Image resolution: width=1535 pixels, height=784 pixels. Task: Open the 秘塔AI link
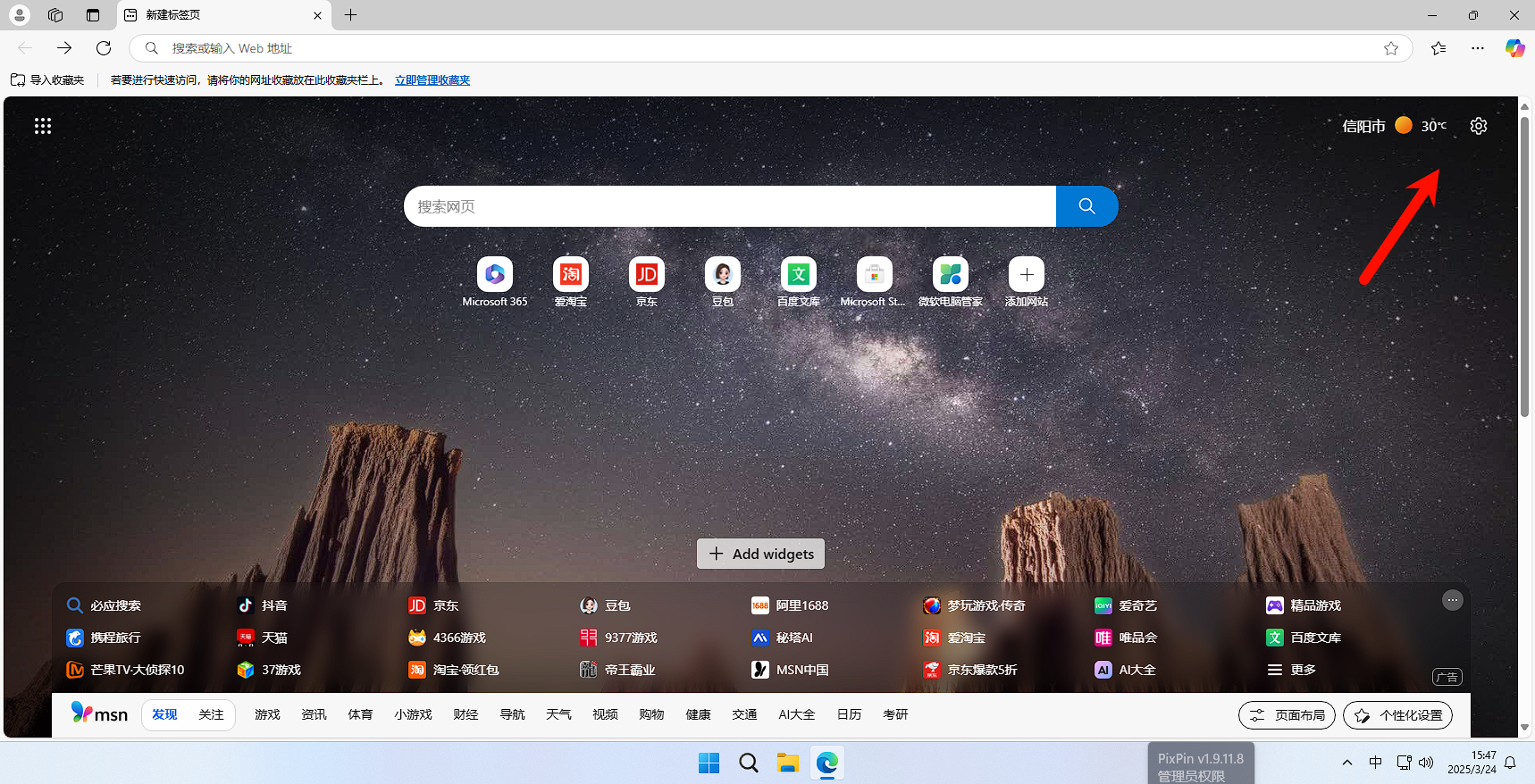(x=782, y=638)
